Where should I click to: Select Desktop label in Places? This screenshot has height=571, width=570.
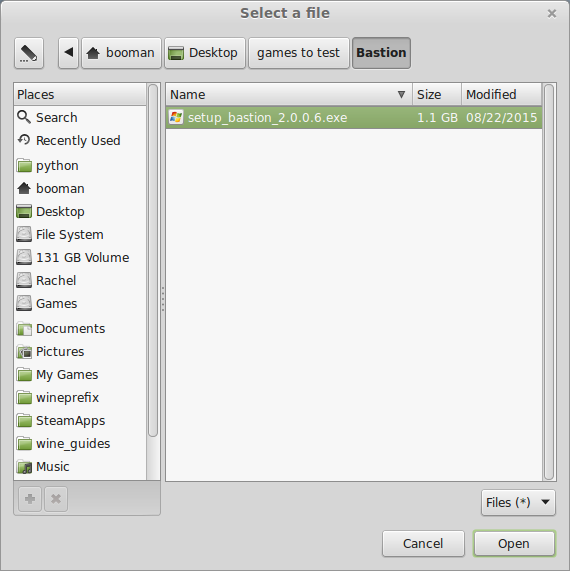tap(60, 212)
